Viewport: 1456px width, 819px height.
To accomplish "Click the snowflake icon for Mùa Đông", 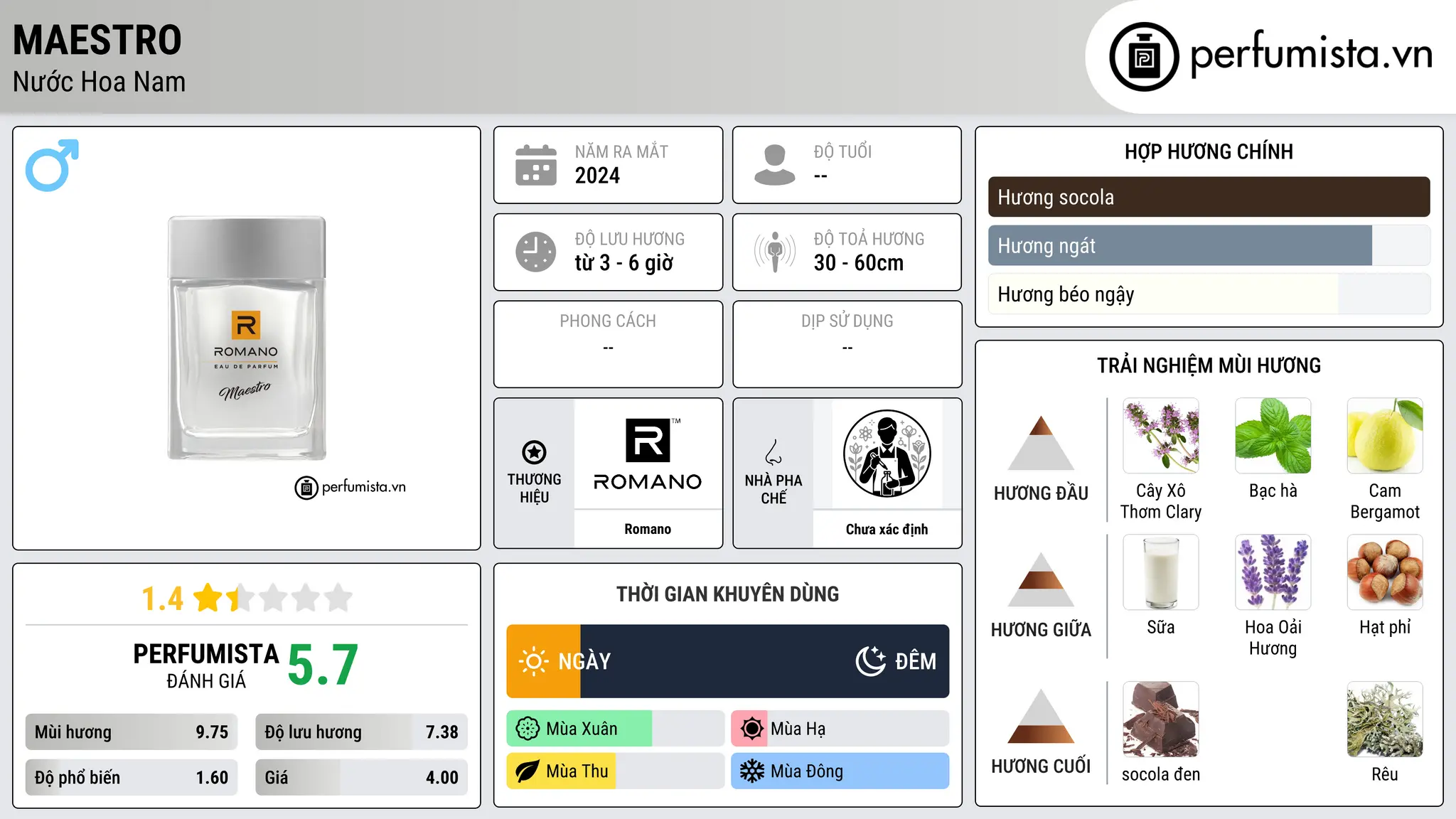I will pos(751,771).
